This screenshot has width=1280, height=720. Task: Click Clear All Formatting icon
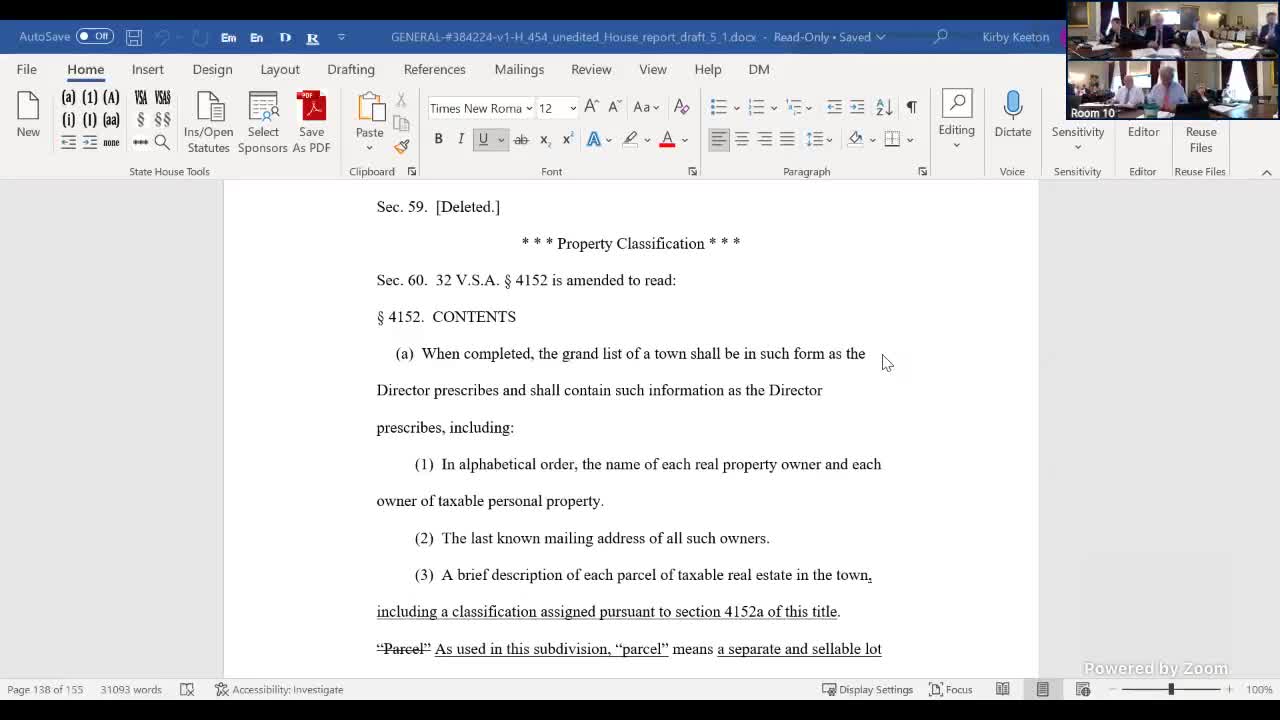coord(681,107)
